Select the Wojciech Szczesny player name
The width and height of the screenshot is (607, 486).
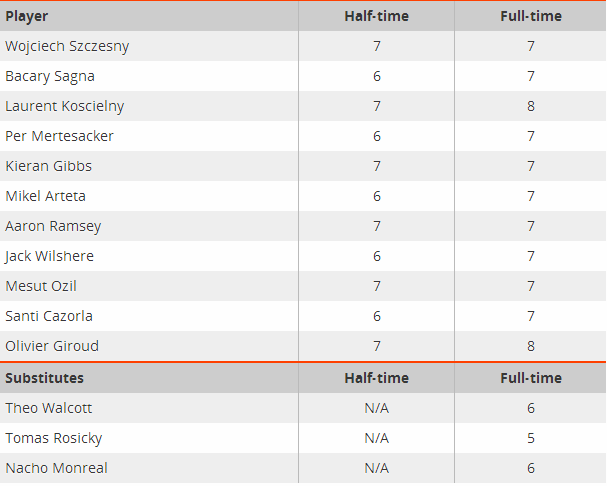[x=67, y=46]
